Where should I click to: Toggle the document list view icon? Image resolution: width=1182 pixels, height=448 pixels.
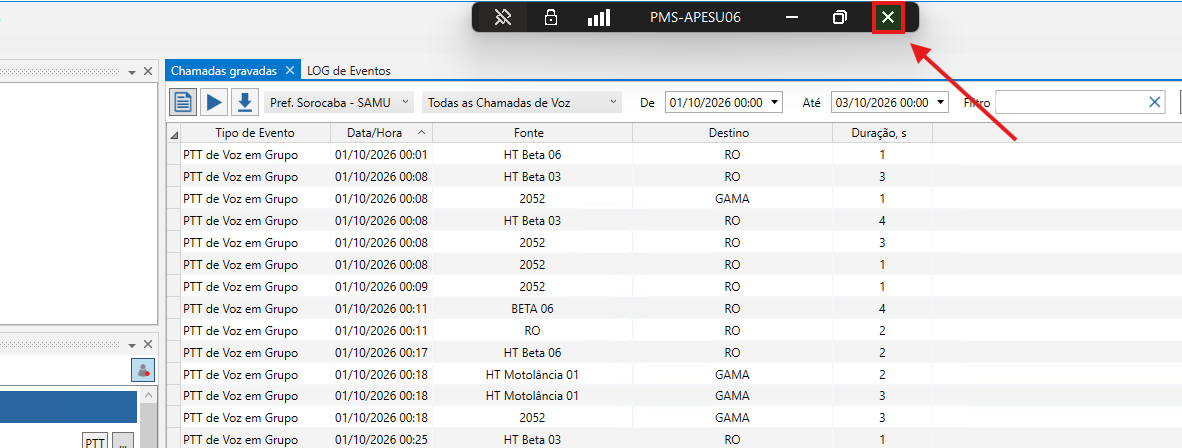click(x=183, y=102)
